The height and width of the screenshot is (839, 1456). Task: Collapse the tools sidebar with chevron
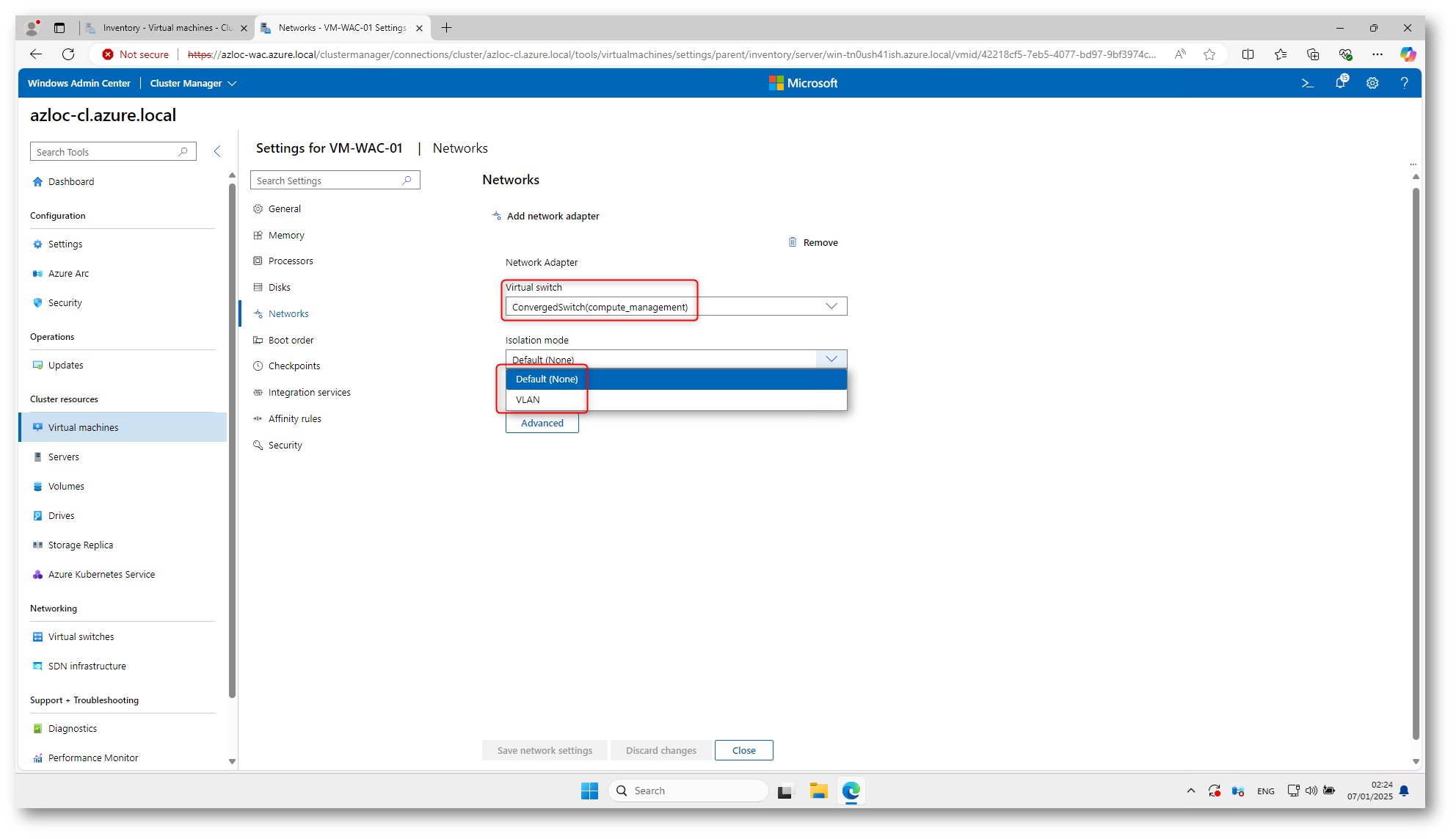click(x=217, y=151)
